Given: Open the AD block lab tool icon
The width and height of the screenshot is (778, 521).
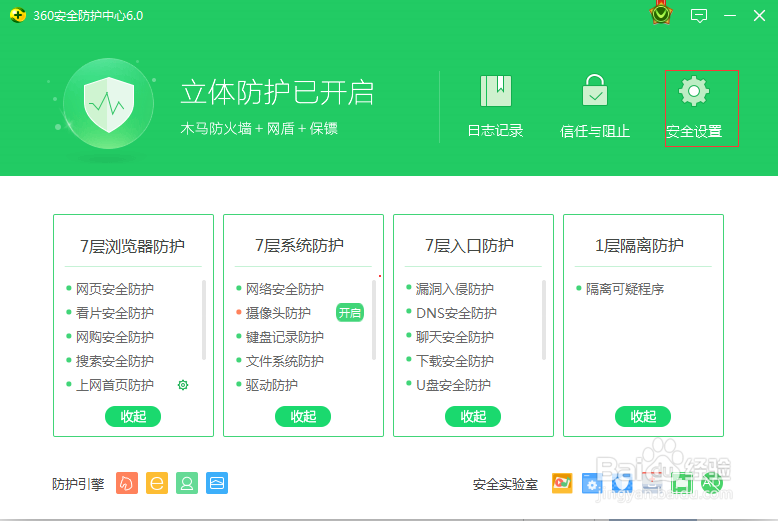Looking at the screenshot, I should [x=712, y=483].
